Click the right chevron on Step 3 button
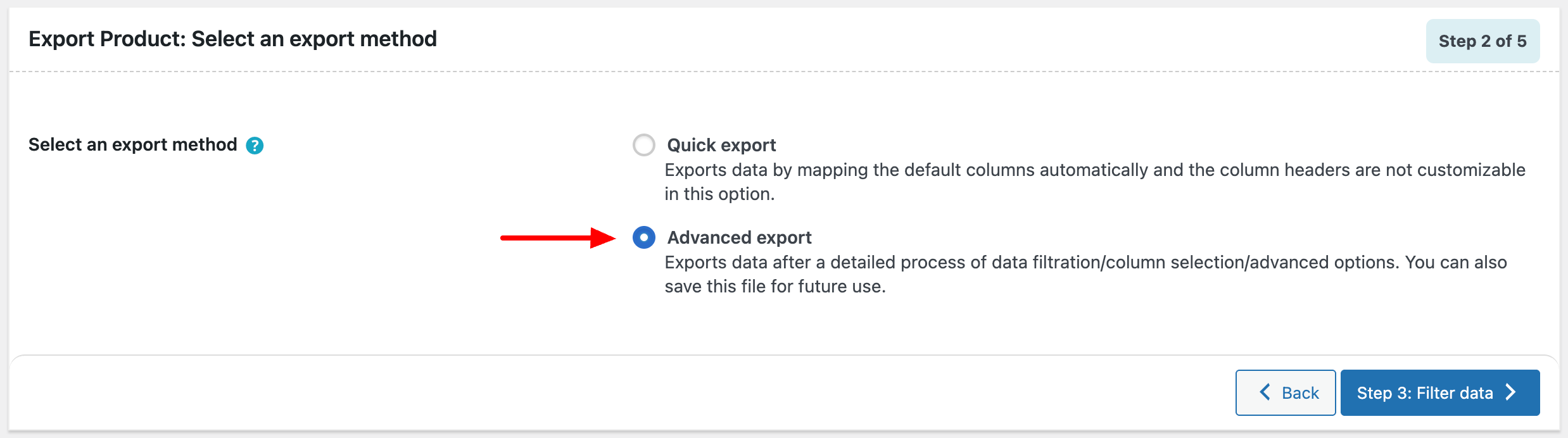1568x438 pixels. 1510,392
